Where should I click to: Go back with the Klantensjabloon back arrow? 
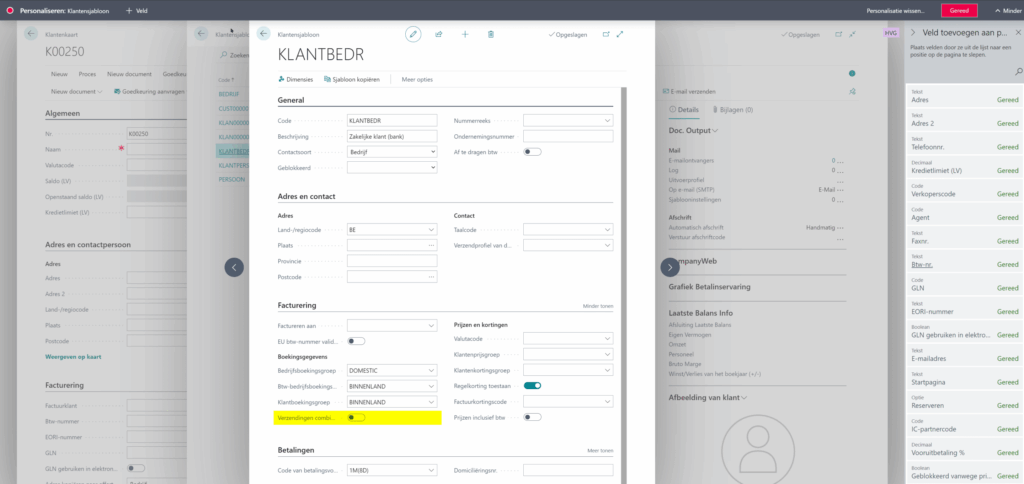(264, 34)
